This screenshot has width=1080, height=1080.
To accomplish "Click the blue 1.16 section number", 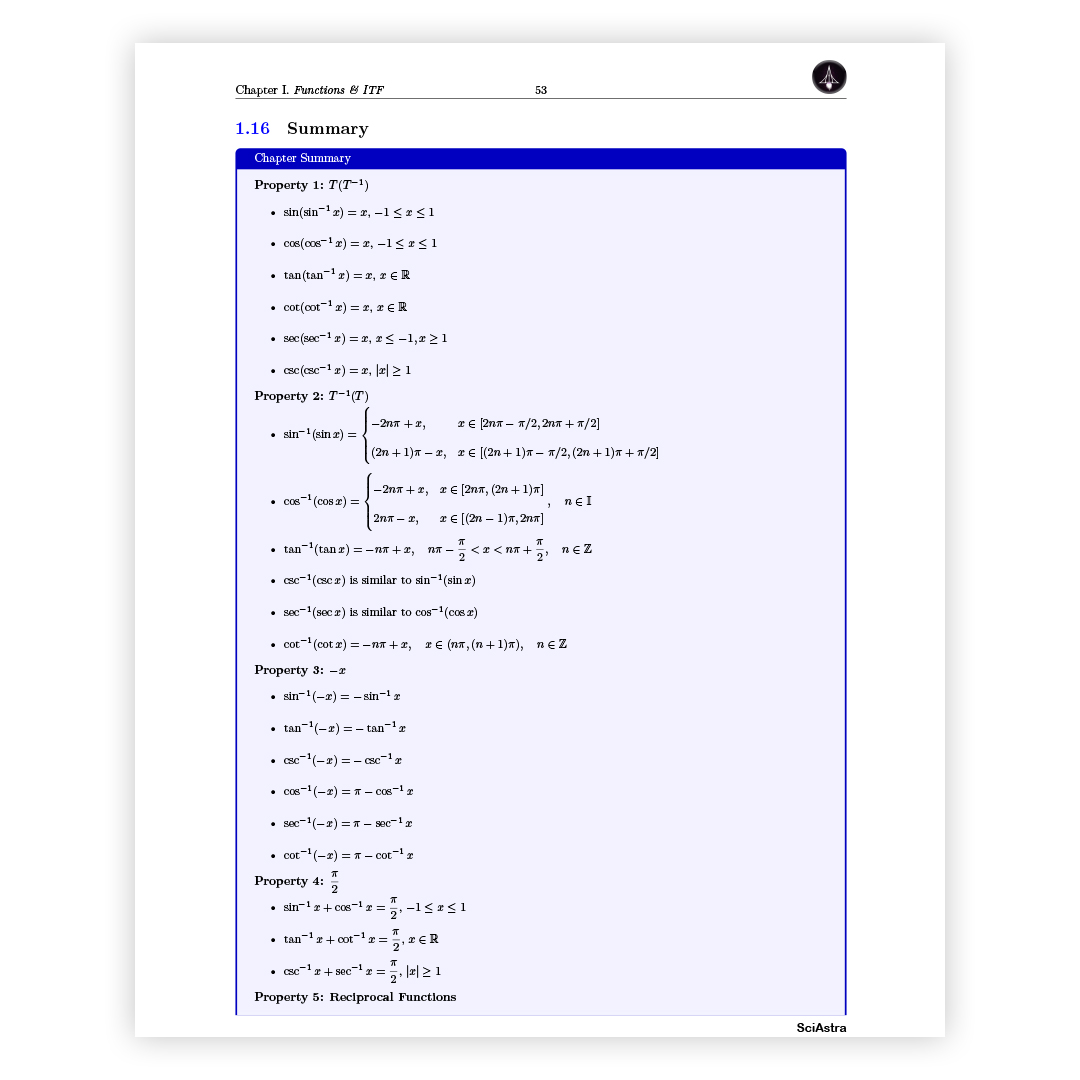I will pyautogui.click(x=252, y=129).
